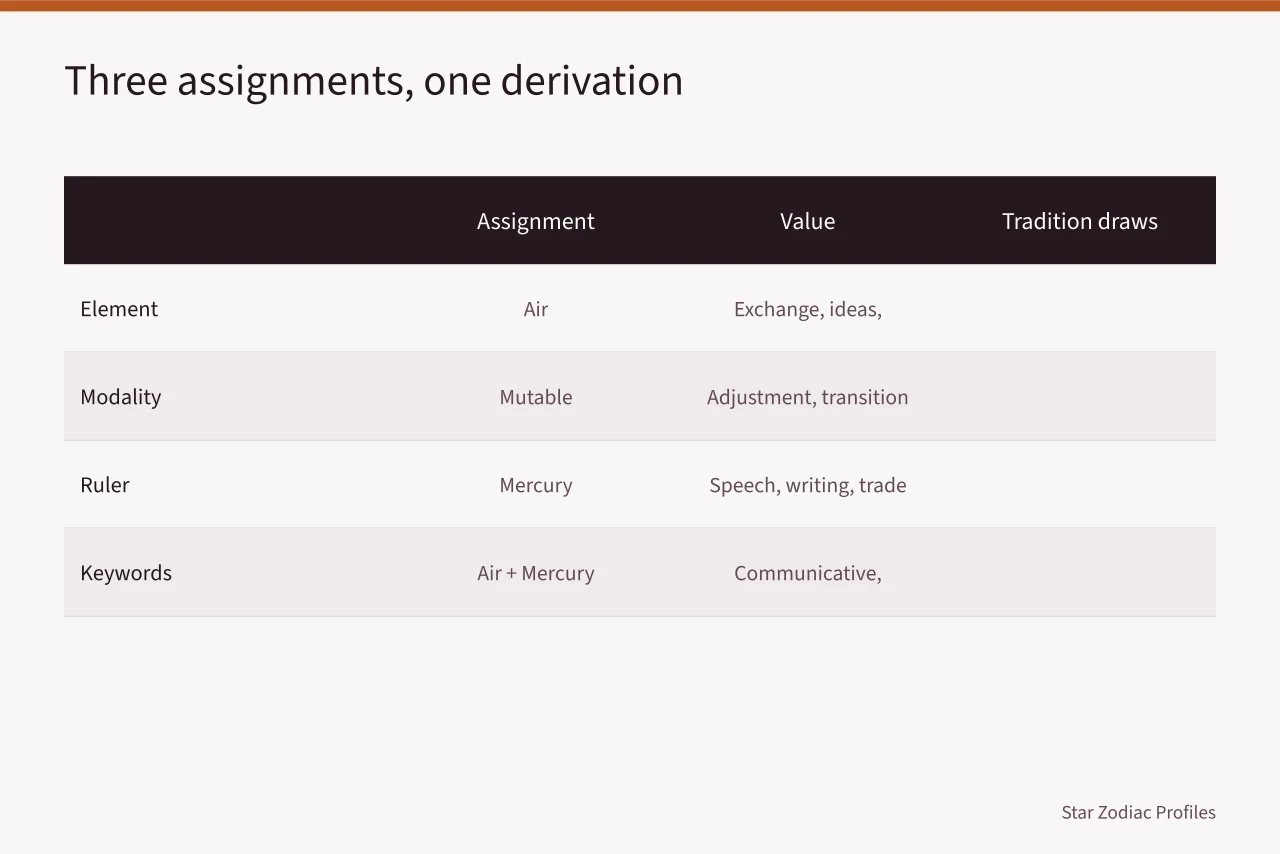Select the 'Air' assignment cell

click(536, 309)
